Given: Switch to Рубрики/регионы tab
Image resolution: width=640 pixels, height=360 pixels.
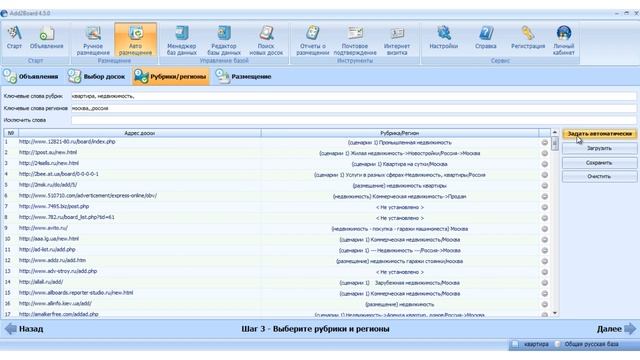Looking at the screenshot, I should pyautogui.click(x=171, y=76).
